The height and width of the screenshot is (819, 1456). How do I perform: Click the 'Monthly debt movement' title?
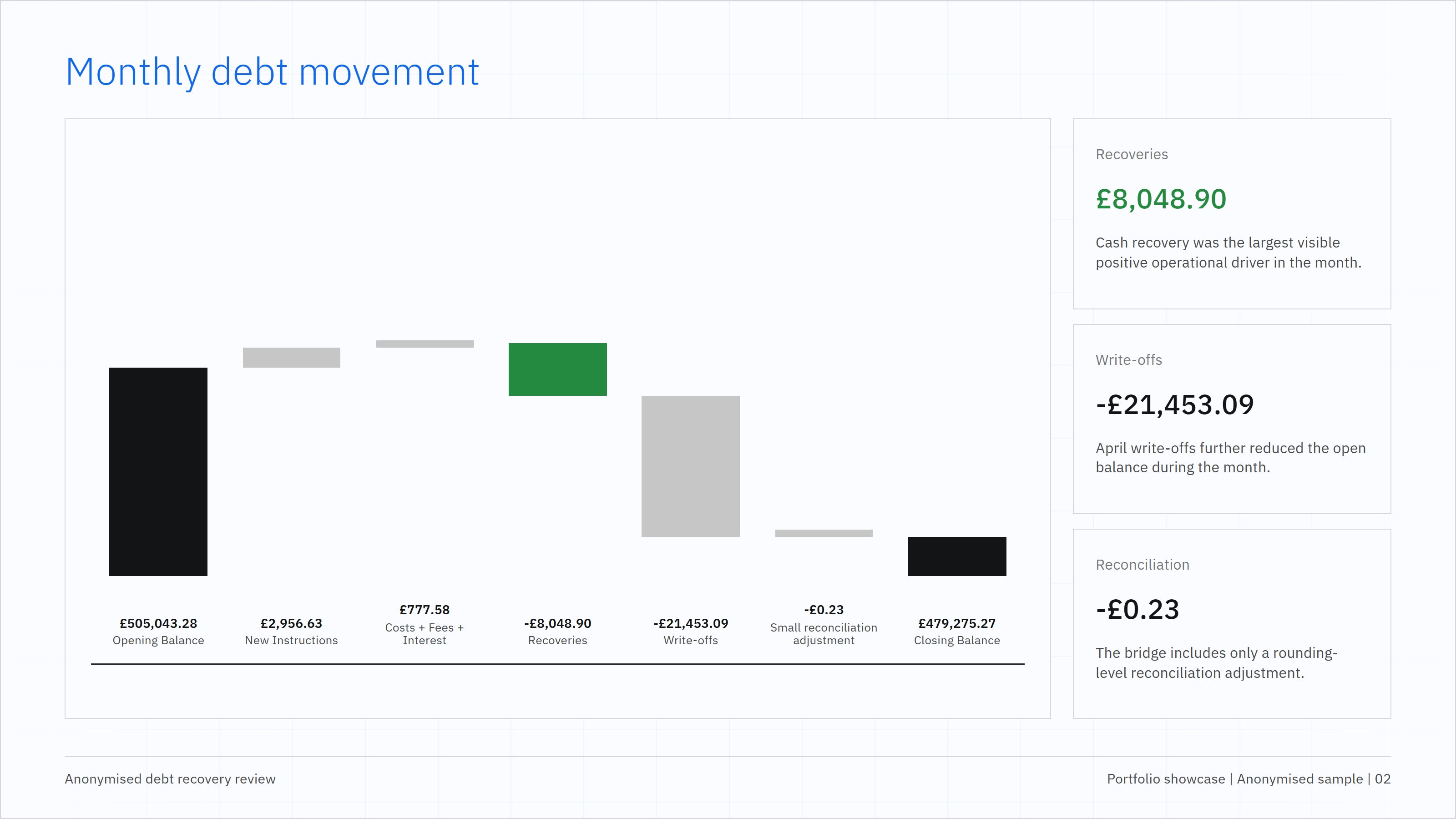click(x=273, y=72)
